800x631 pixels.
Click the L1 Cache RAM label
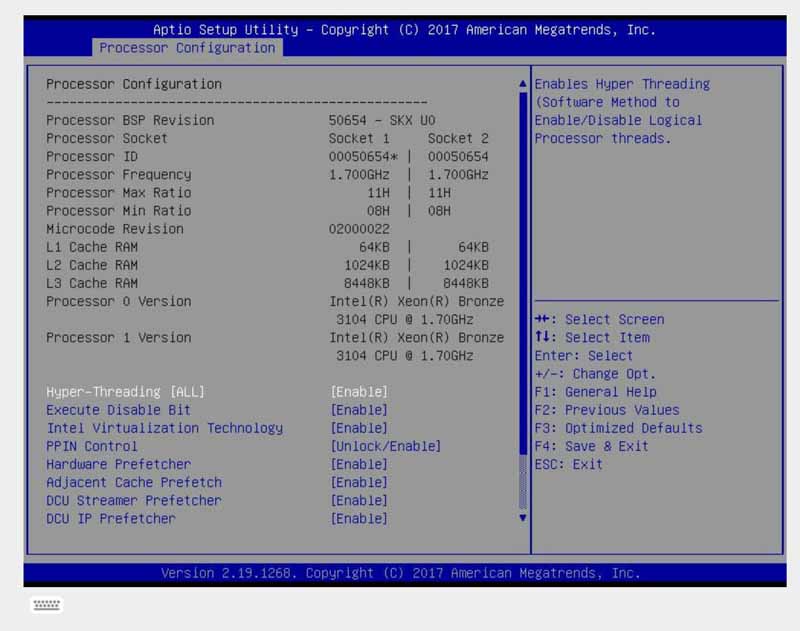[92, 247]
